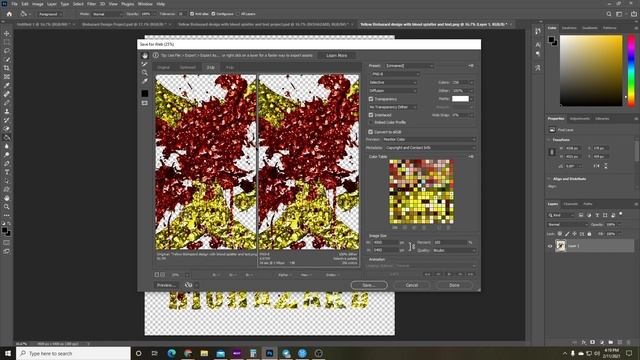Toggle slices visibility icon in Save for Web
Viewport: 640px width, 360px height.
coord(144,103)
